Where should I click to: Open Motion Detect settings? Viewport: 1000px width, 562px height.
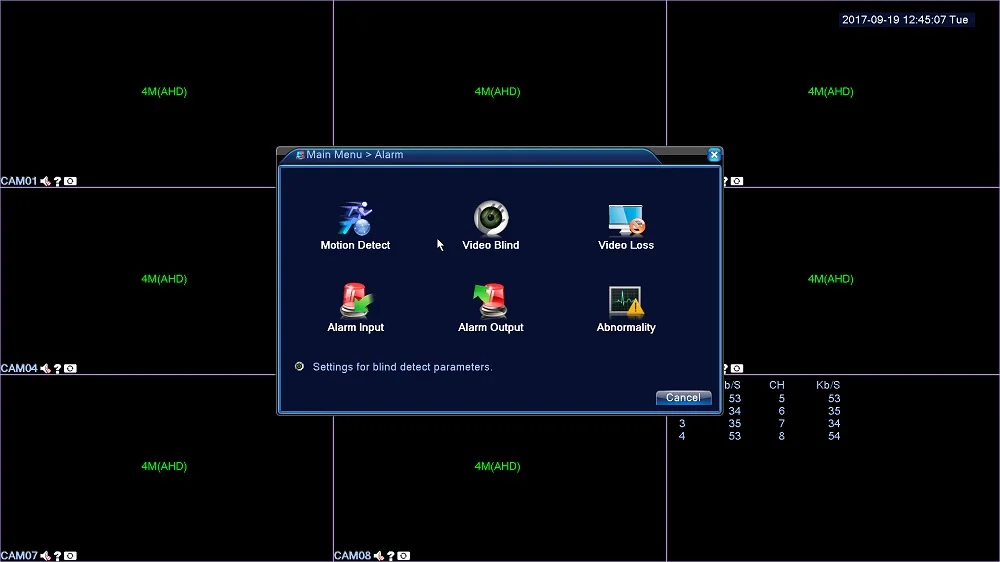pyautogui.click(x=355, y=226)
